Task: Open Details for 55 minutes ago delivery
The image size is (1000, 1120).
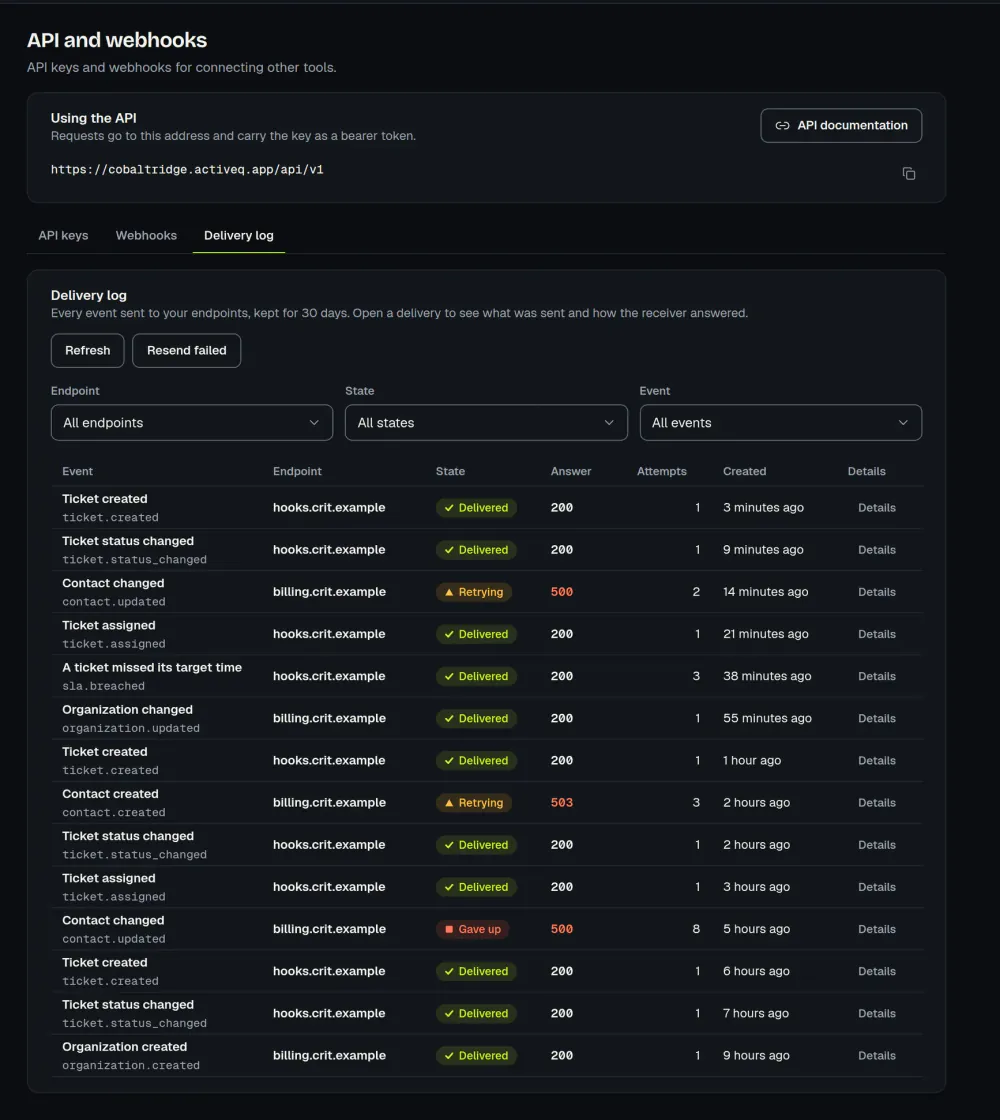Action: coord(876,719)
